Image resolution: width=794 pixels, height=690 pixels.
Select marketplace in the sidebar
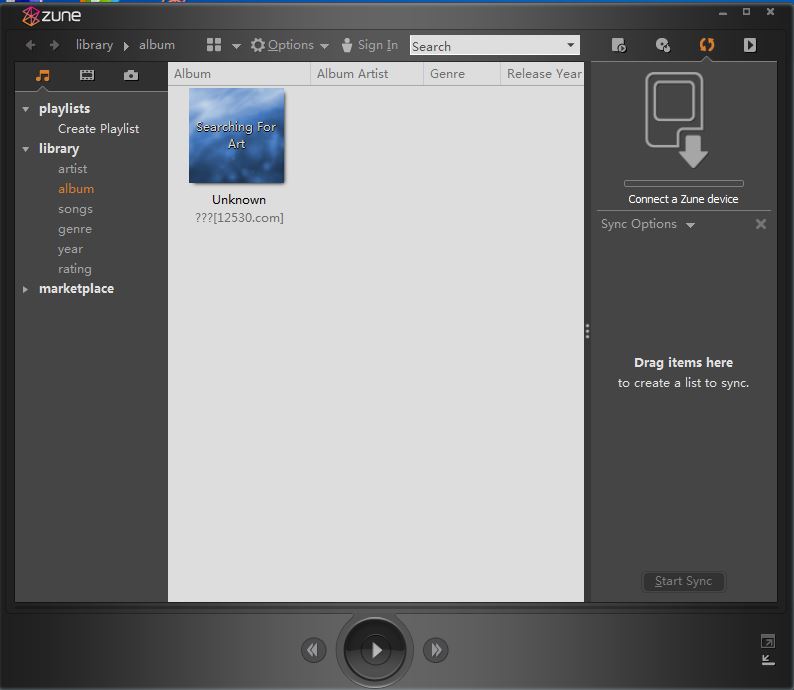click(76, 289)
